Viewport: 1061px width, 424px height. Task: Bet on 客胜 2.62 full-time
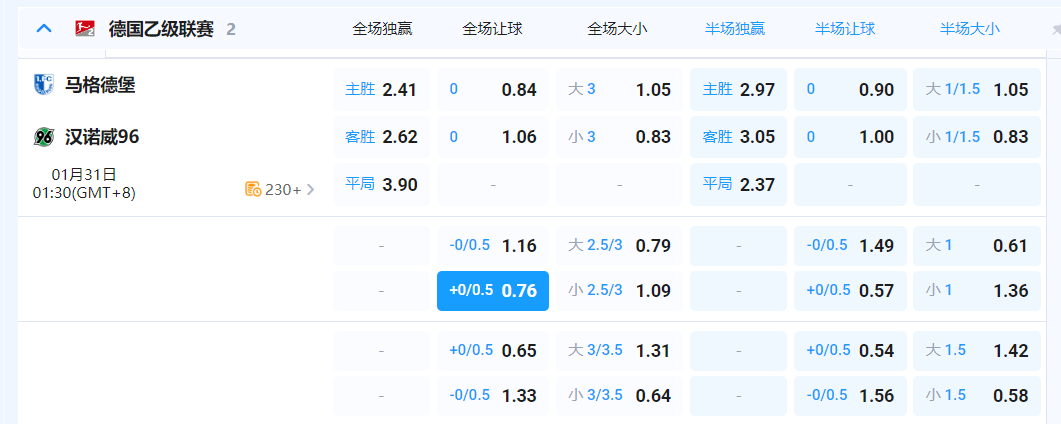click(x=381, y=137)
